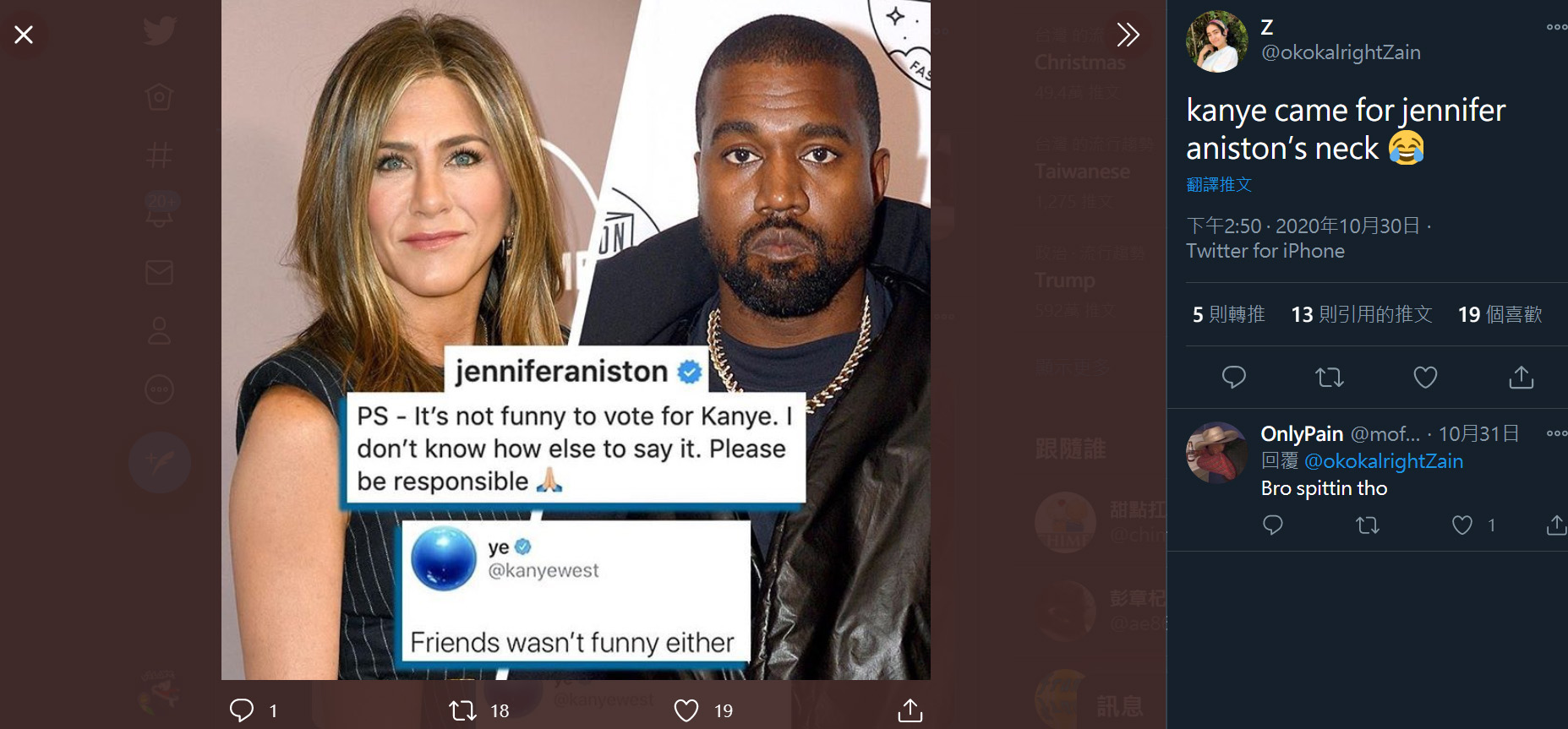Collapse the side panel with double-chevron icon
Screen dimensions: 1568x729
[x=1128, y=35]
